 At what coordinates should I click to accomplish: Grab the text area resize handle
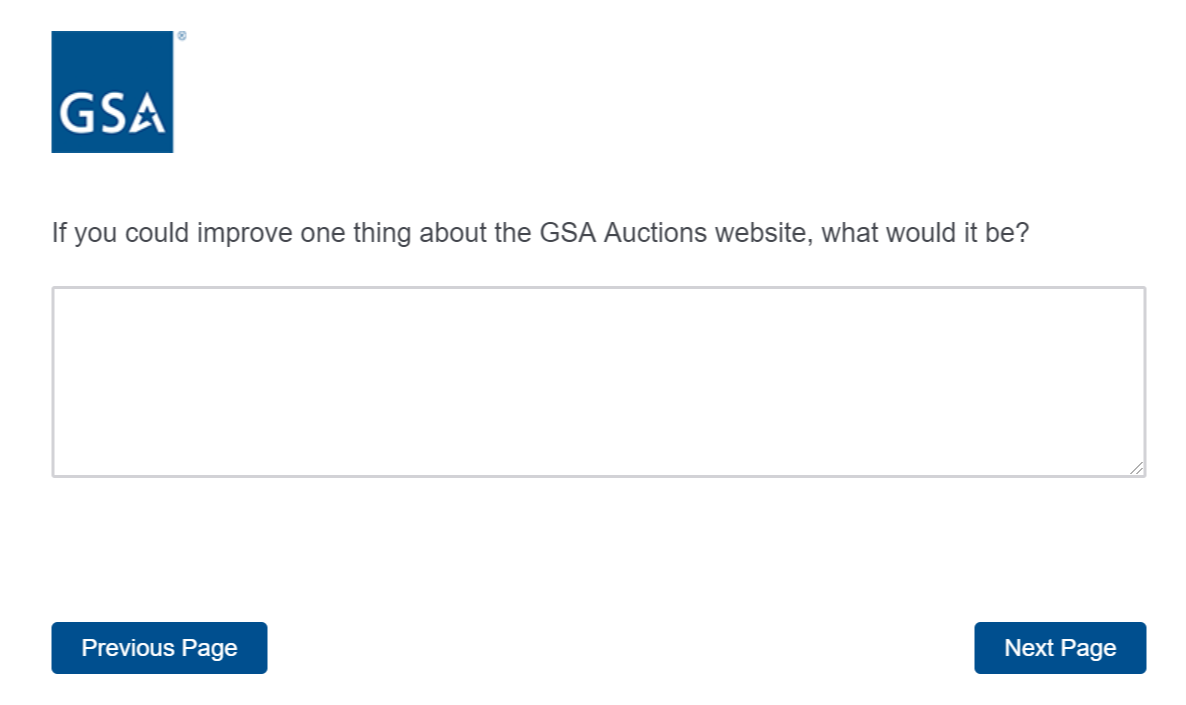point(1137,468)
